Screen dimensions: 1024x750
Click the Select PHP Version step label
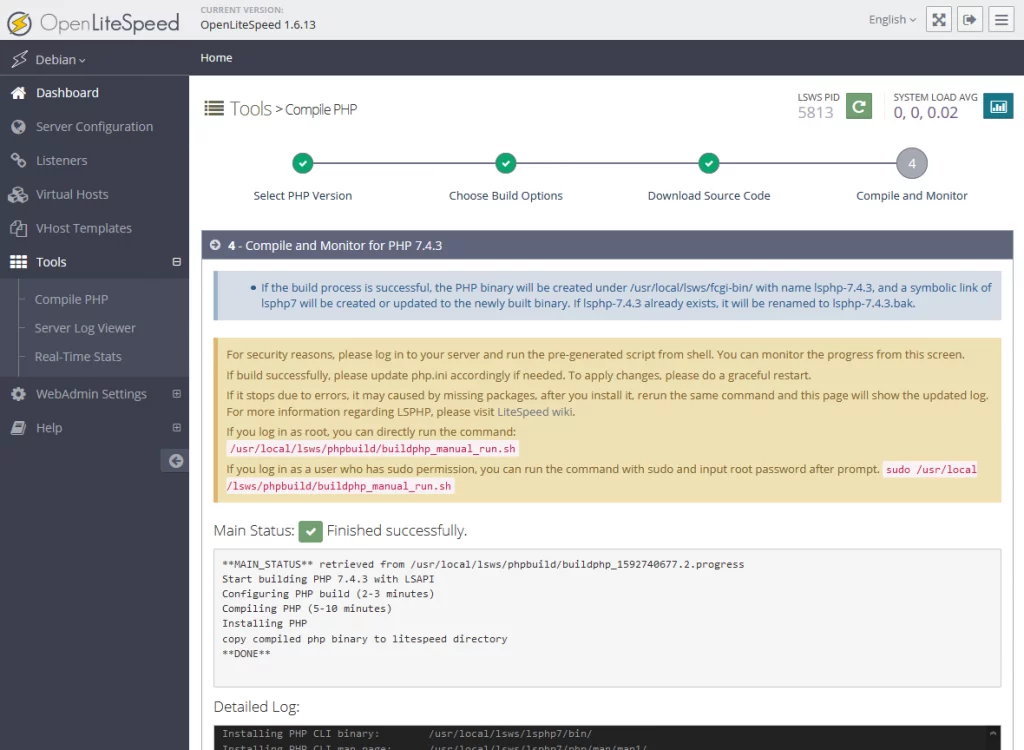pos(302,195)
